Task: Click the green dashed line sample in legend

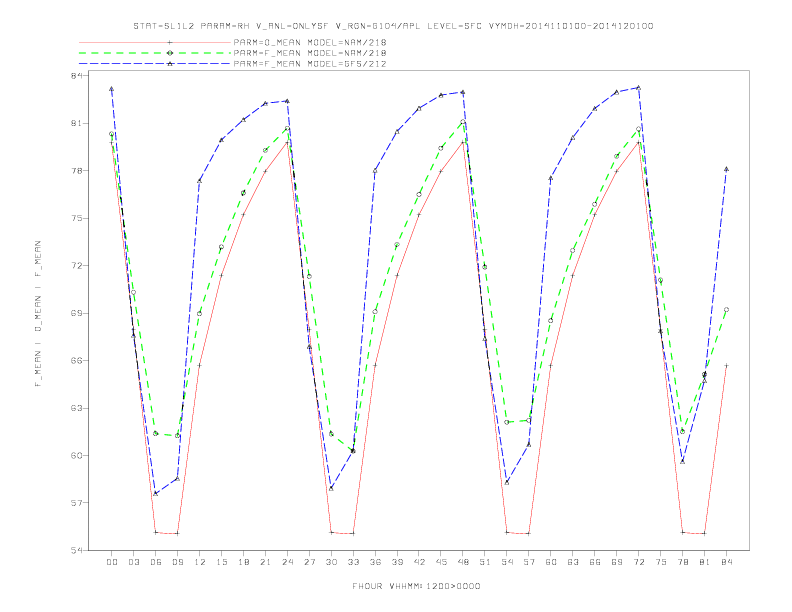Action: coord(155,53)
